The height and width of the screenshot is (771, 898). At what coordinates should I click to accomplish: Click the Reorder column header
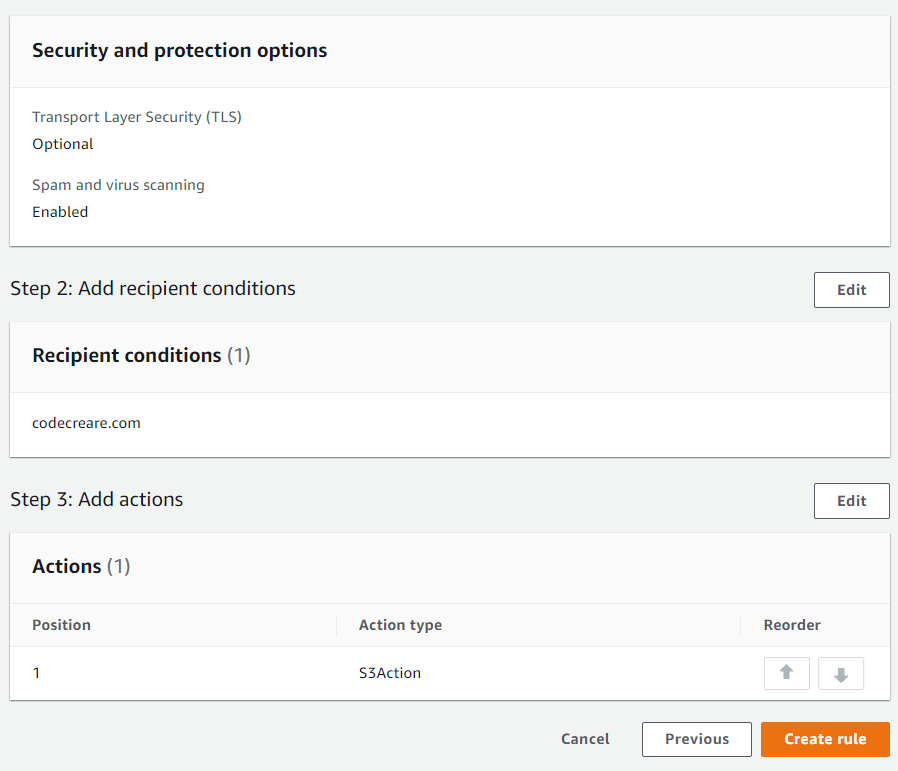[792, 625]
